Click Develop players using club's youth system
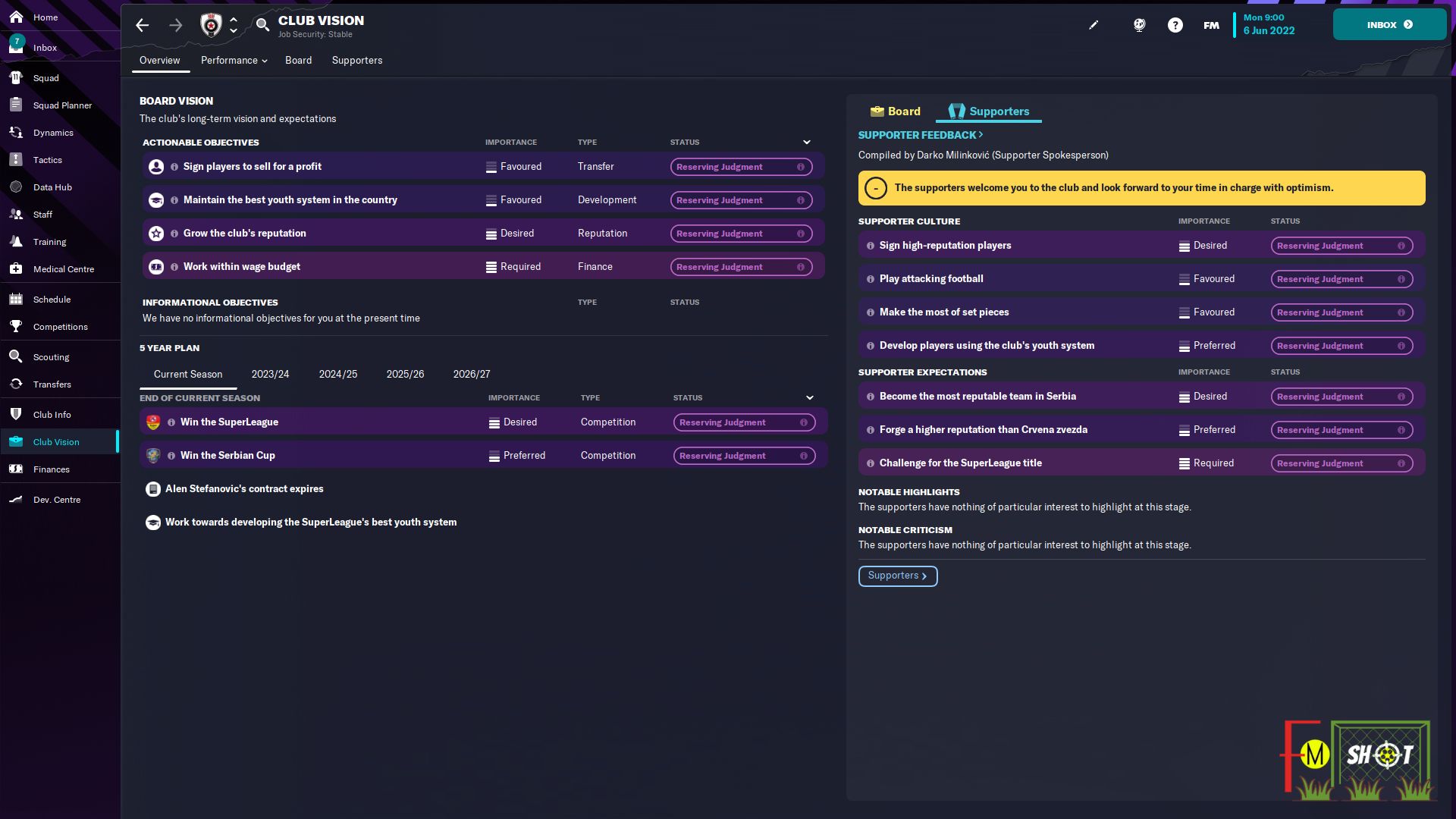Screen dimensions: 1456x819 tap(987, 346)
